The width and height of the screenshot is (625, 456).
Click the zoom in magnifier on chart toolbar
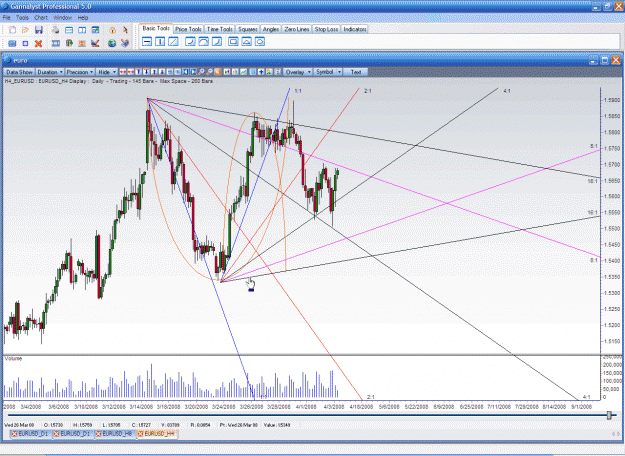(x=201, y=72)
